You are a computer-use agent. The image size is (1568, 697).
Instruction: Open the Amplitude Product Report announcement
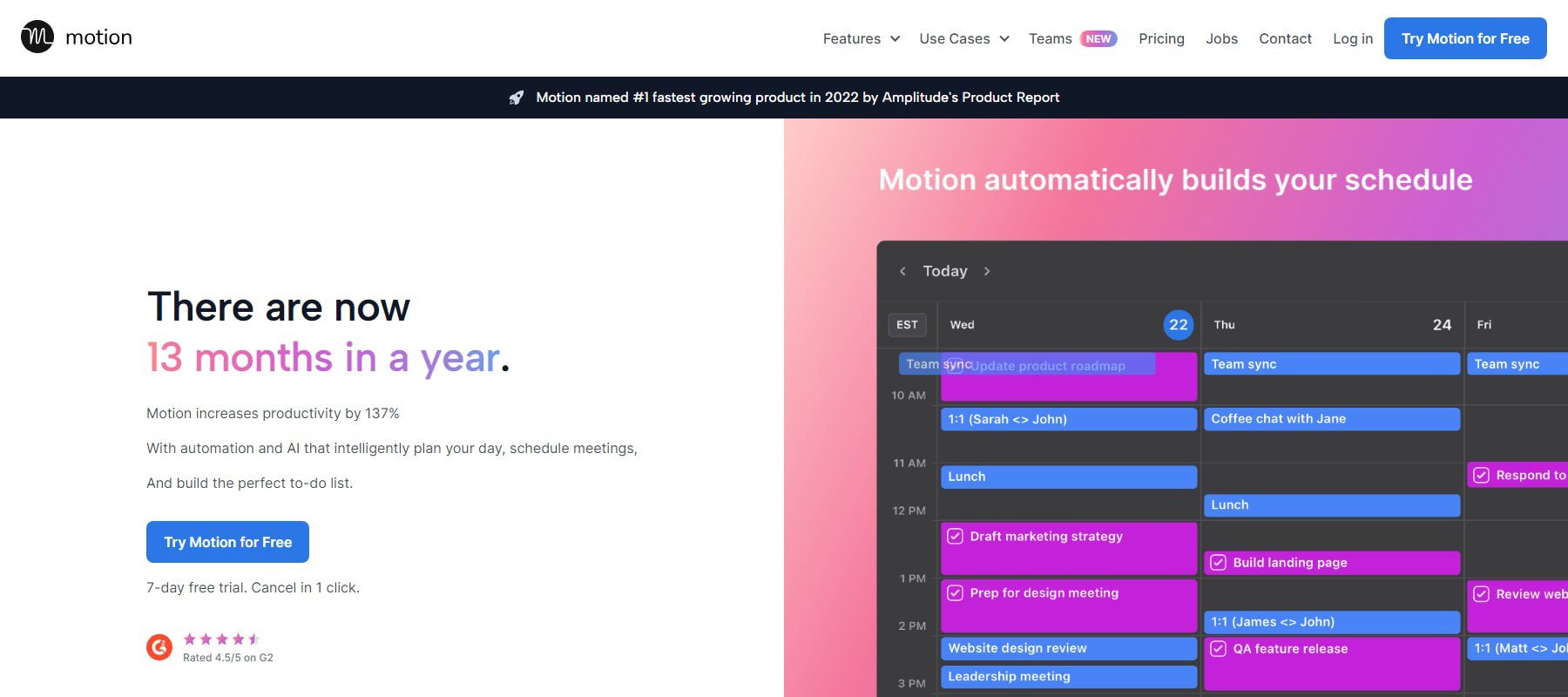point(797,98)
